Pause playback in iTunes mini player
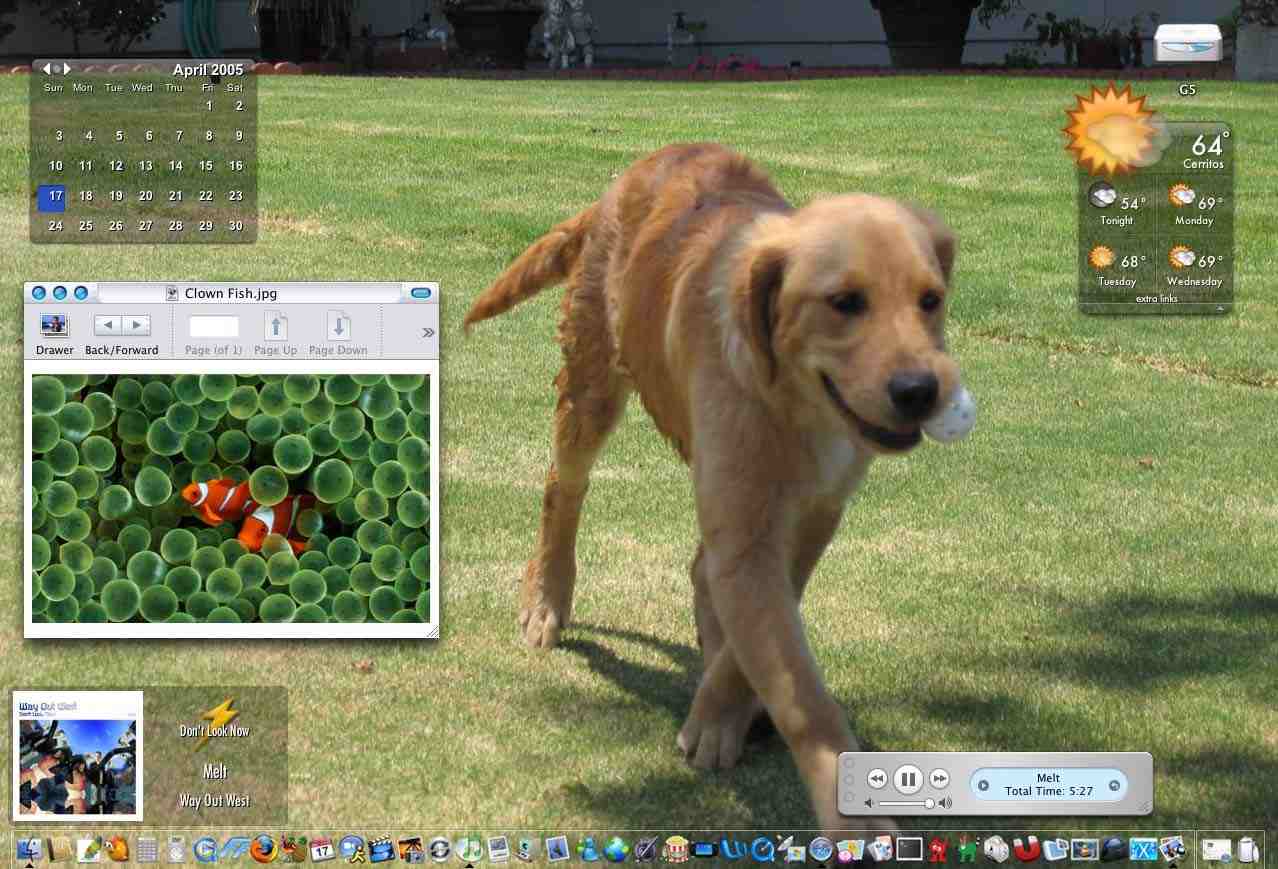1278x869 pixels. point(907,778)
